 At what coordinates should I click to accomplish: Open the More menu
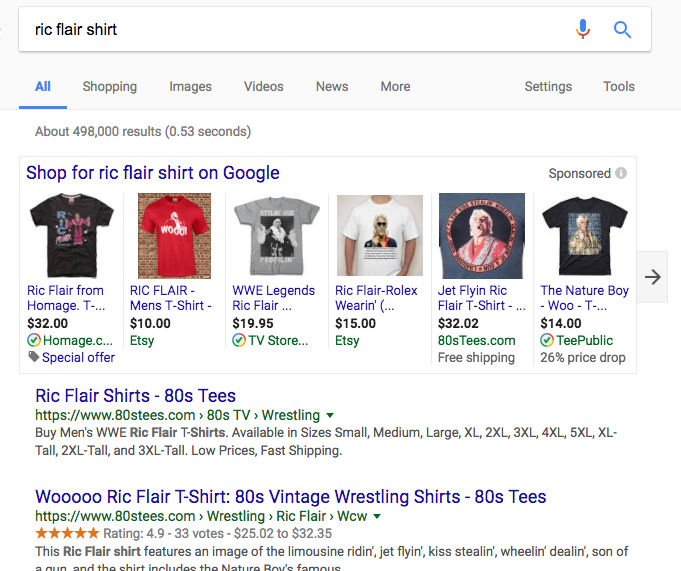(x=395, y=86)
